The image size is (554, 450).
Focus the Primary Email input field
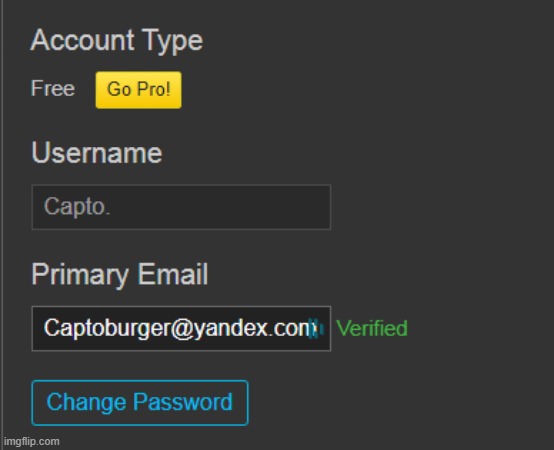[x=181, y=328]
